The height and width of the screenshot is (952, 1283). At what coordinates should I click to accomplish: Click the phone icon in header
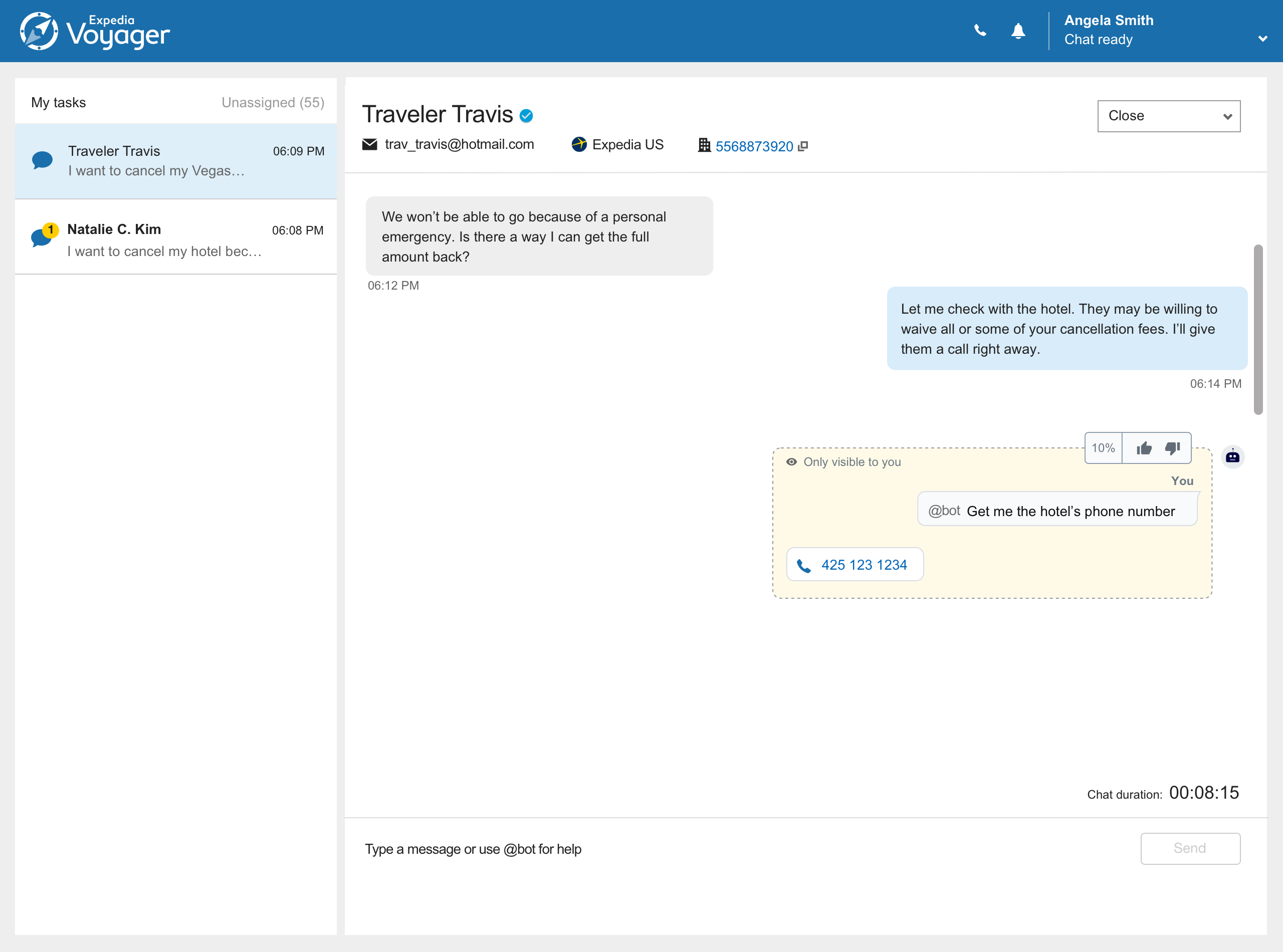click(980, 31)
